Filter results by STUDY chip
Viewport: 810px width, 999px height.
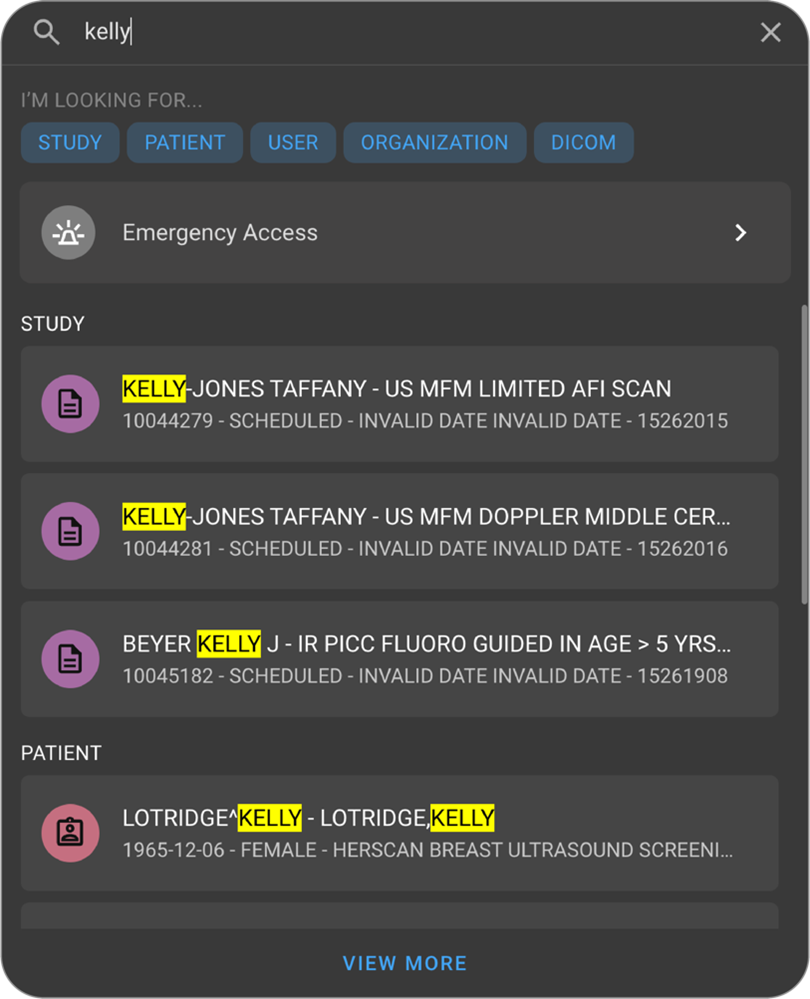pyautogui.click(x=70, y=142)
